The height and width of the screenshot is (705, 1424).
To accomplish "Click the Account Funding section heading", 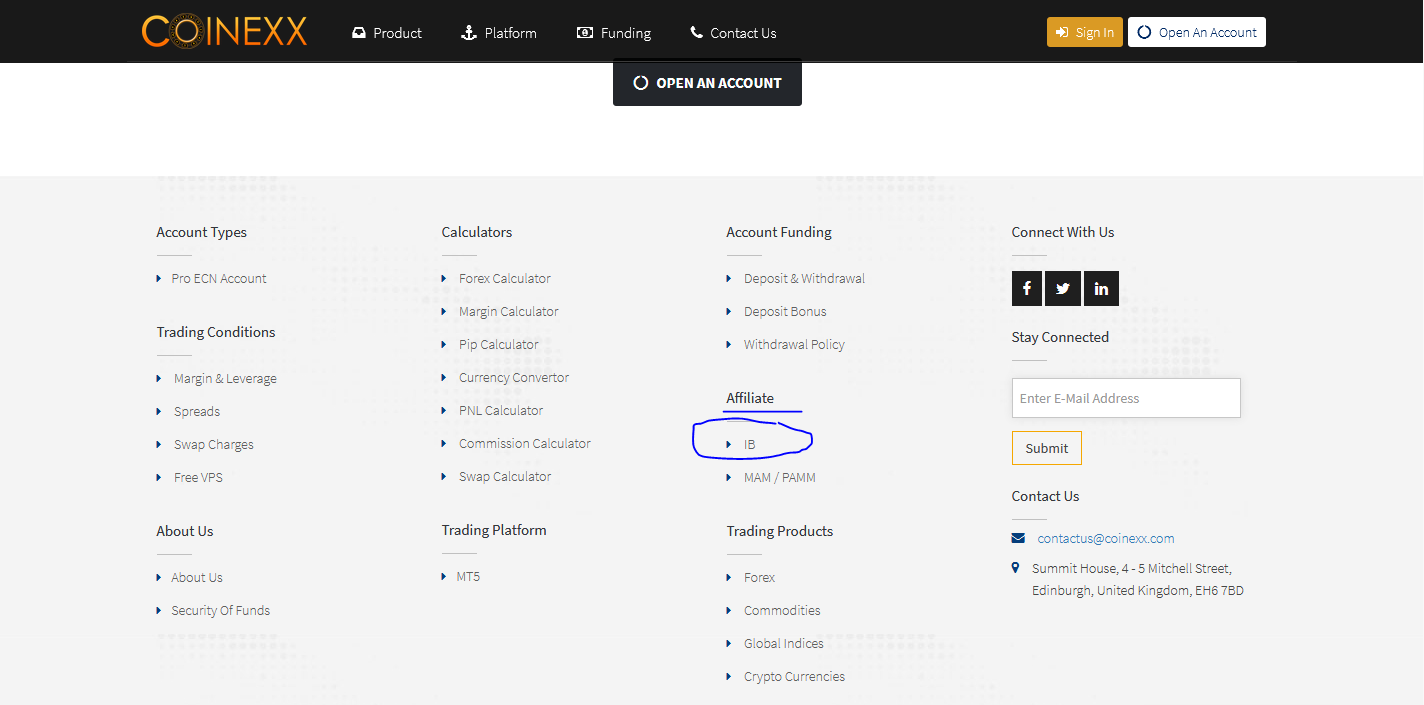I will tap(779, 232).
